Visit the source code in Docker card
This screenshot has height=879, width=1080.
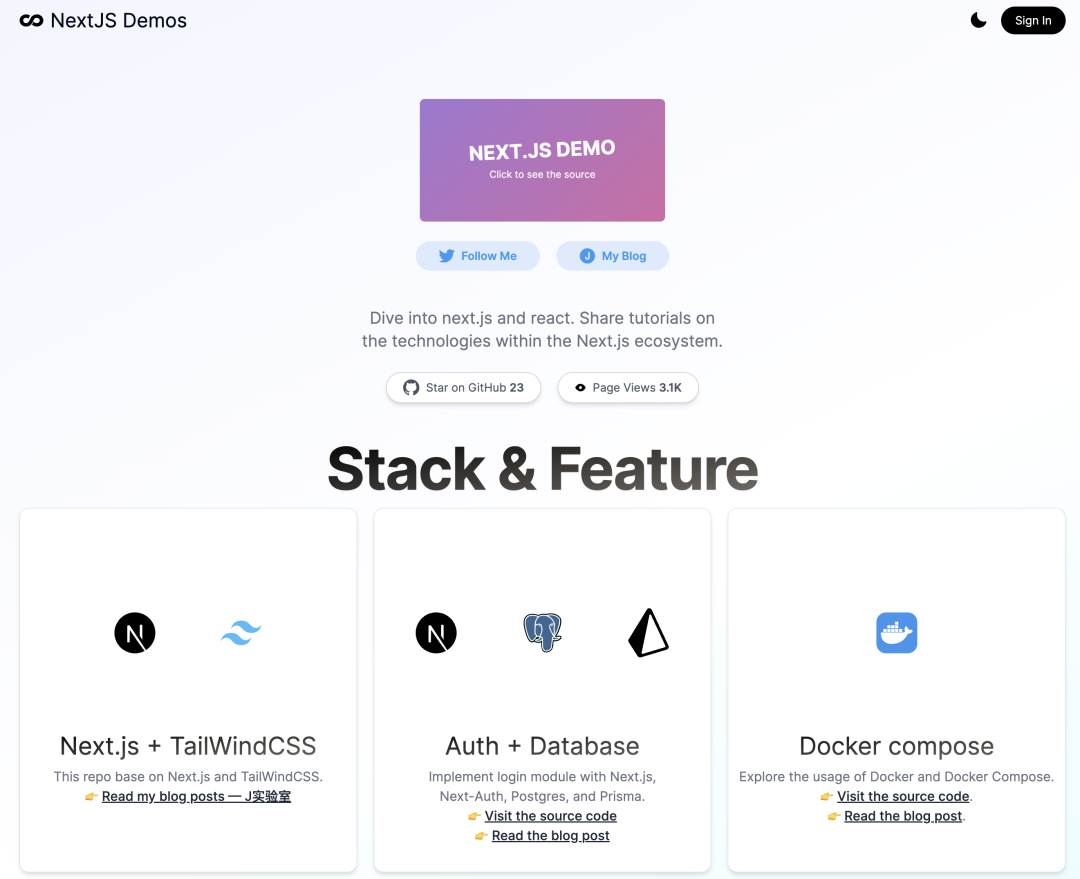click(903, 796)
